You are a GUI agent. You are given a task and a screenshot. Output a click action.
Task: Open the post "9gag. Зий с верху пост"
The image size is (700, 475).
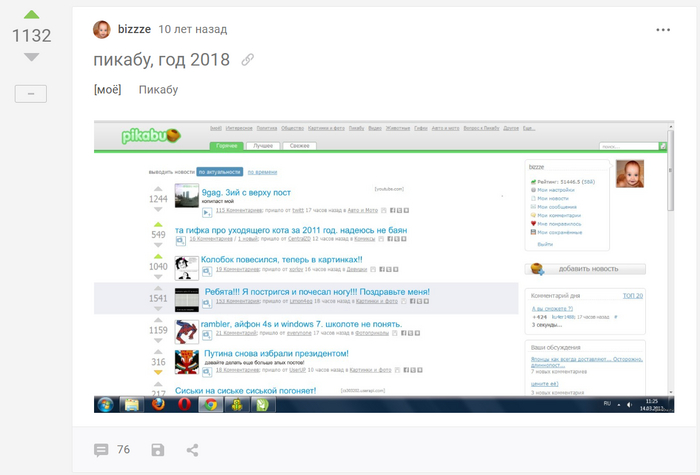tap(246, 192)
